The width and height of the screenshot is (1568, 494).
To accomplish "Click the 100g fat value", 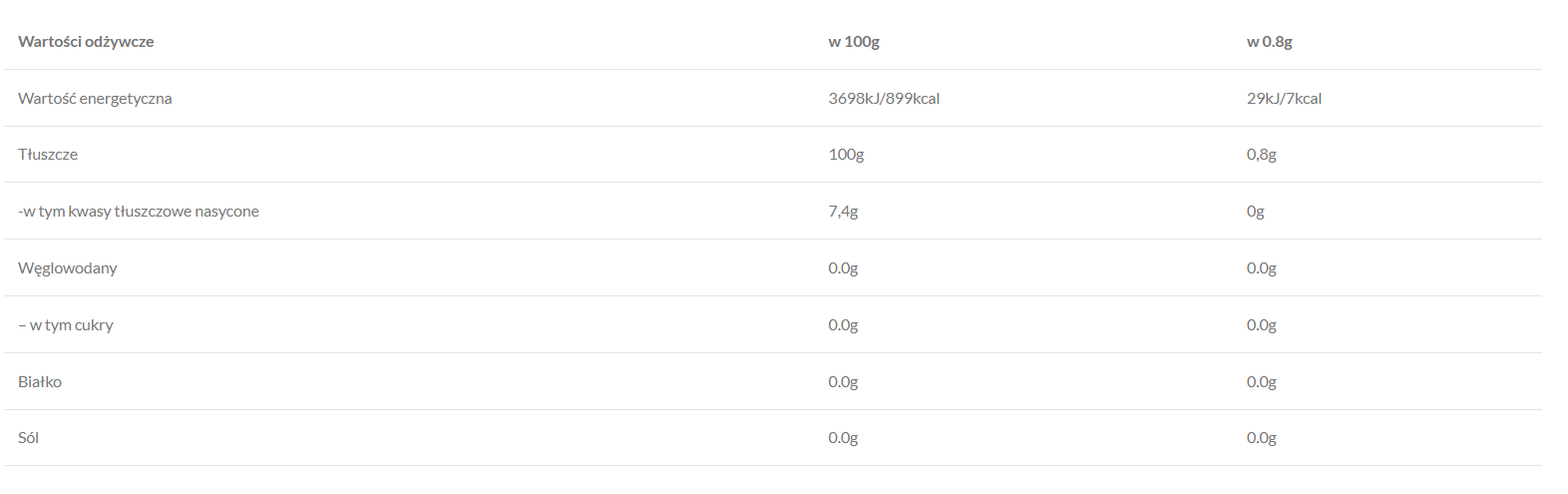I will click(846, 155).
